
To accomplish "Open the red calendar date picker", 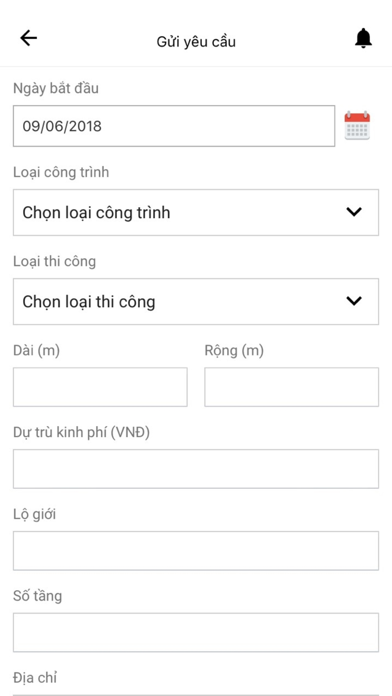I will point(357,126).
